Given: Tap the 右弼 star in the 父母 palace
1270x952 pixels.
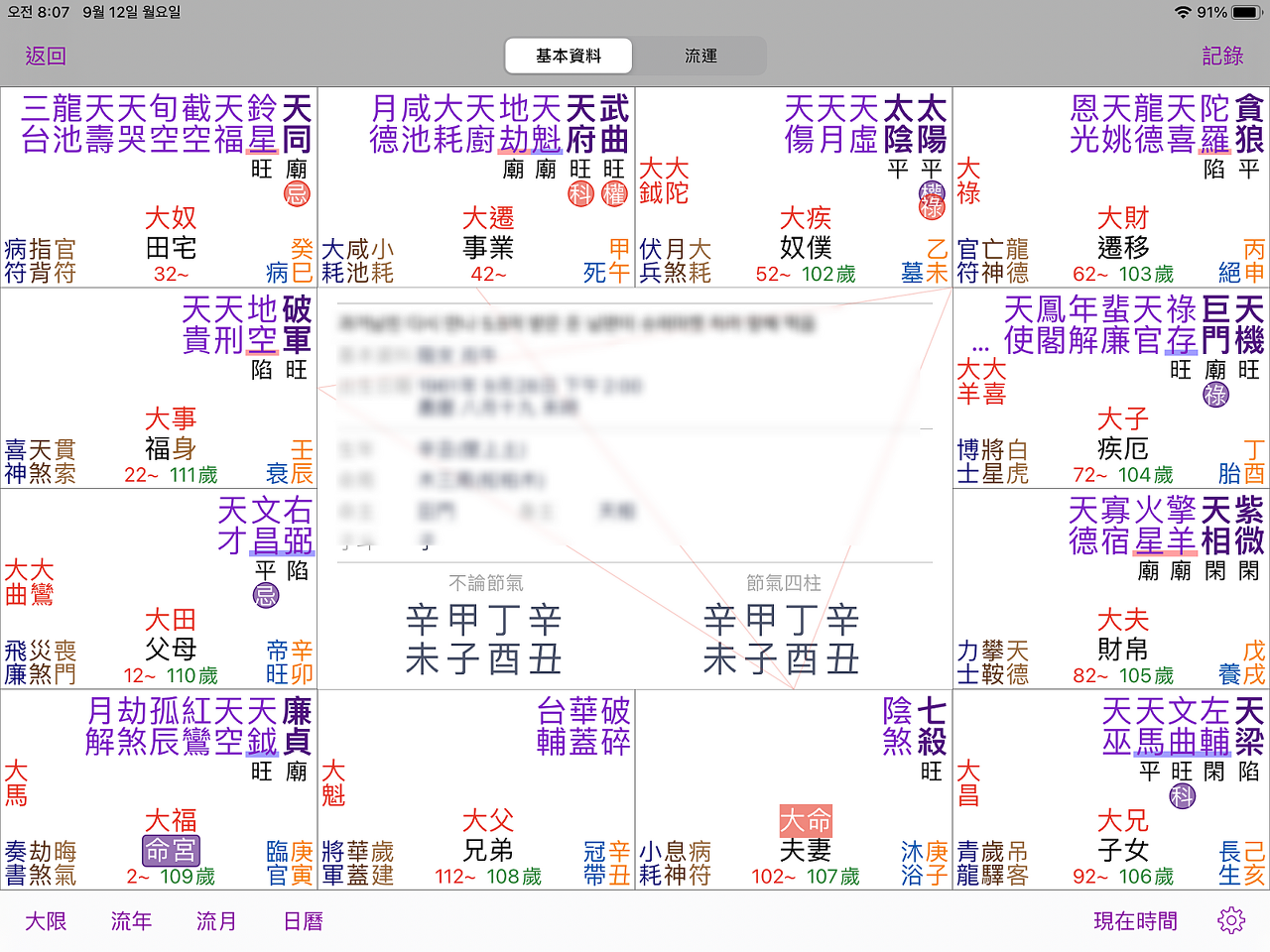Looking at the screenshot, I should click(x=299, y=526).
